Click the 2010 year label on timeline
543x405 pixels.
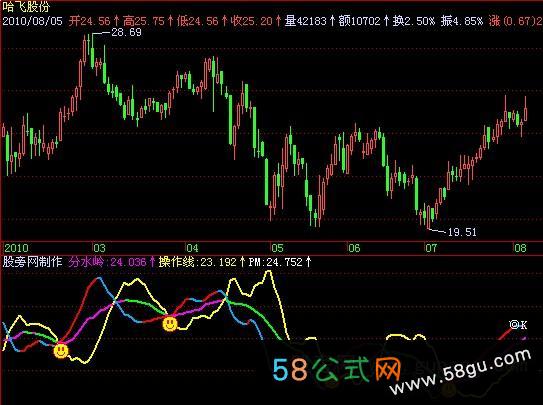(x=16, y=248)
